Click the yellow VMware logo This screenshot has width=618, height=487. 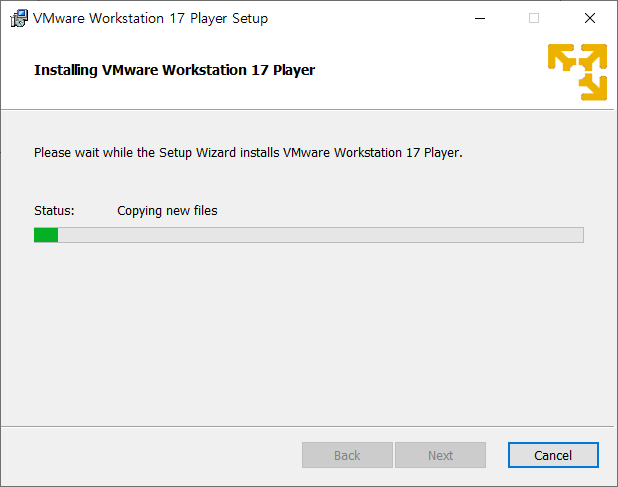coord(577,72)
